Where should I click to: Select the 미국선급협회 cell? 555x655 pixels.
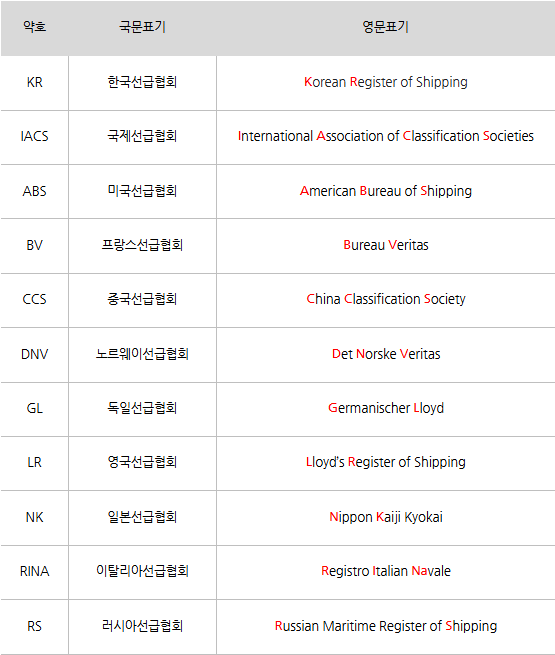click(x=142, y=191)
